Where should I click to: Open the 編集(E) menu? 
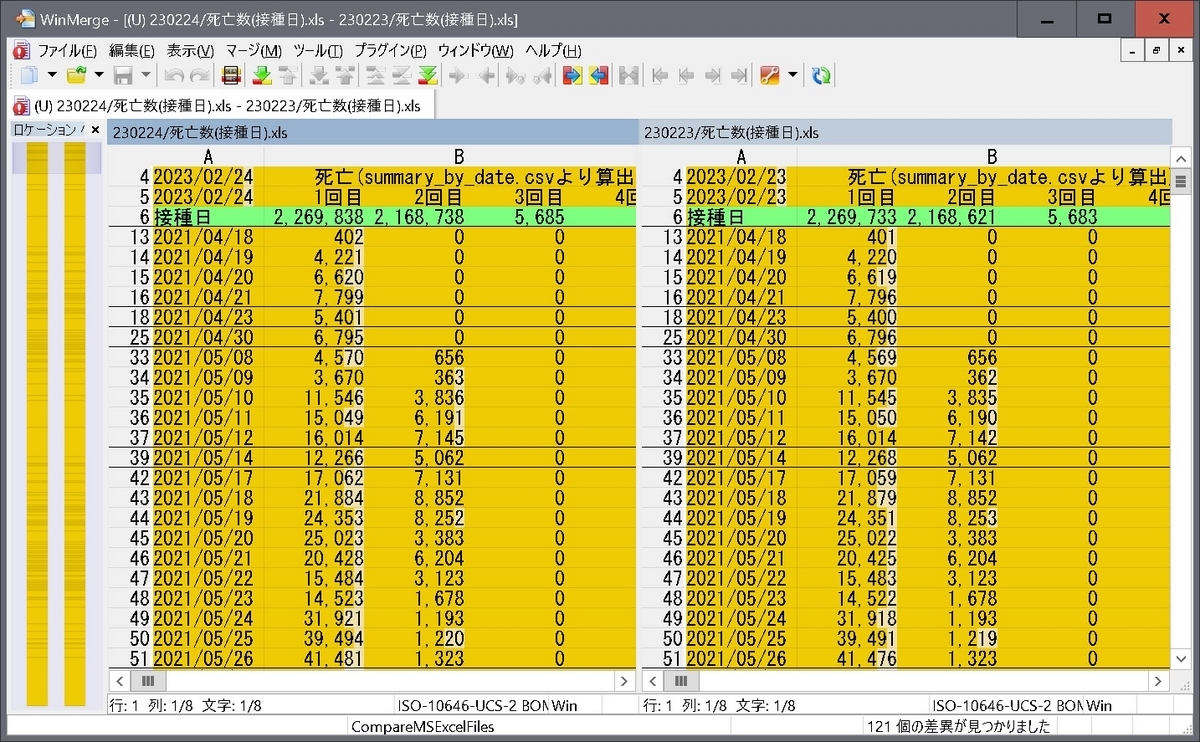[132, 50]
